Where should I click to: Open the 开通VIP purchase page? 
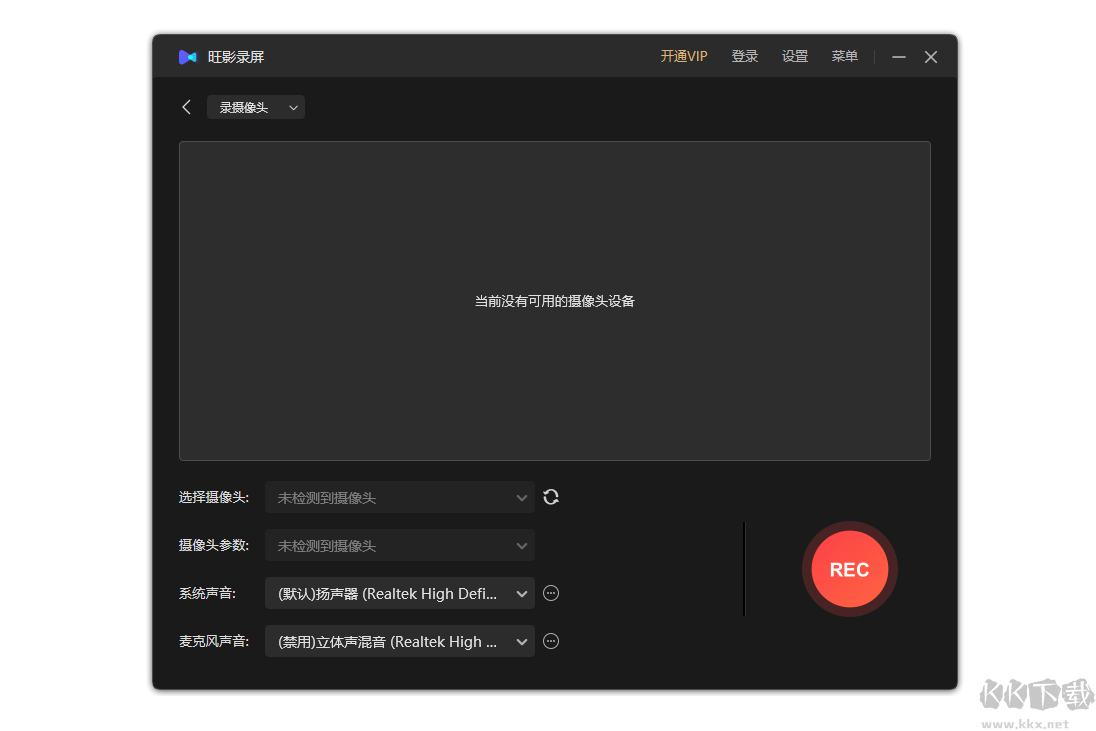(683, 57)
